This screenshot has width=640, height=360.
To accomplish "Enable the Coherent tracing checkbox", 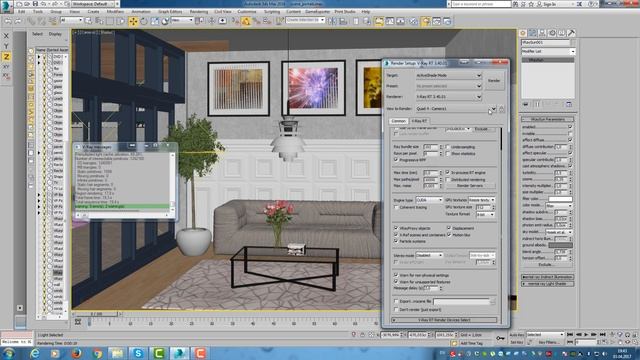I will pyautogui.click(x=396, y=207).
